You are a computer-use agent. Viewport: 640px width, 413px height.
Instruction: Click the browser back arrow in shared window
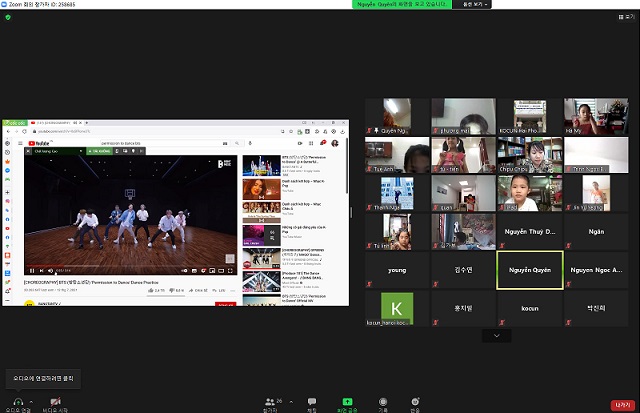pyautogui.click(x=8, y=131)
